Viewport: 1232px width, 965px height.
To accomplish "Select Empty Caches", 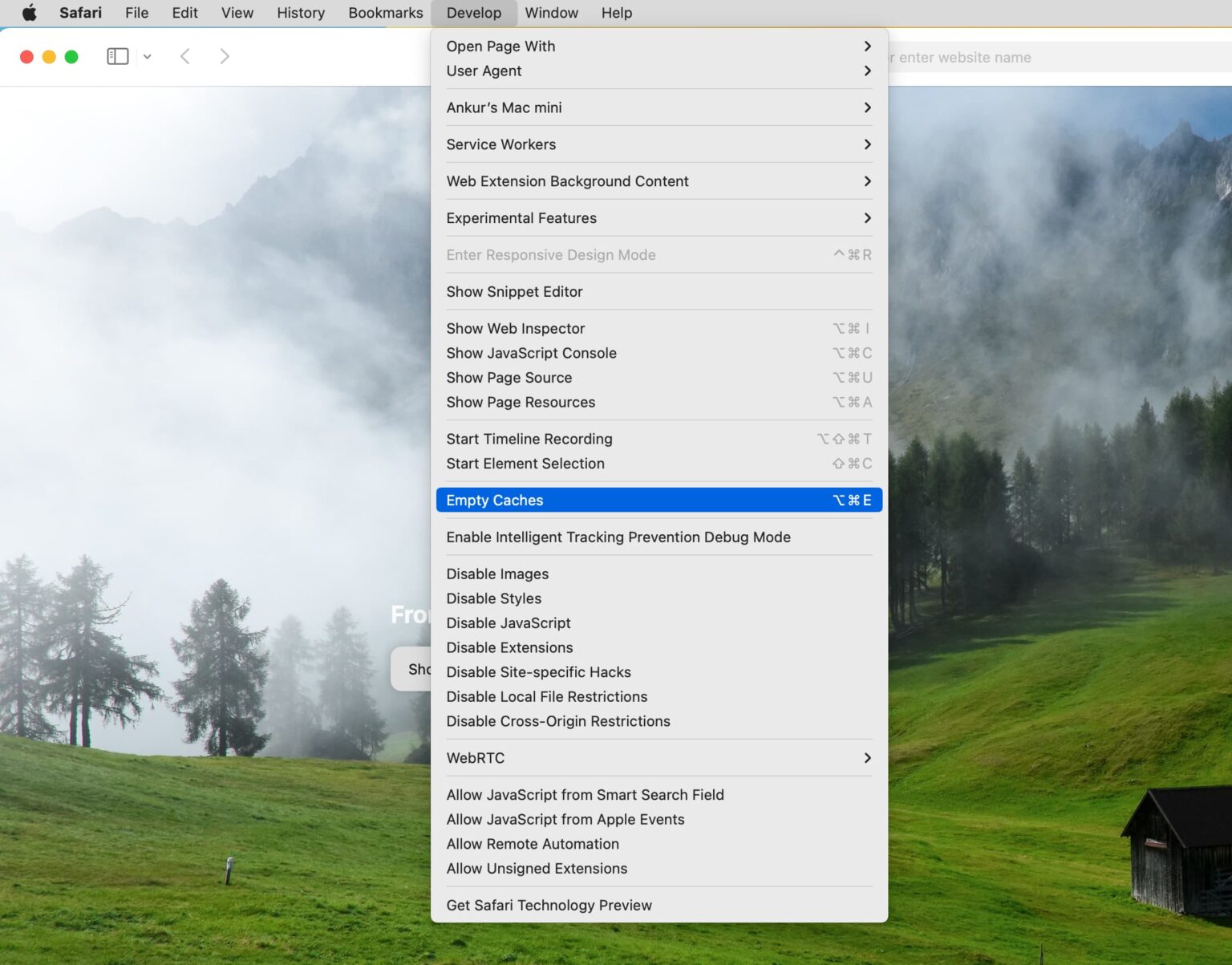I will (x=659, y=500).
